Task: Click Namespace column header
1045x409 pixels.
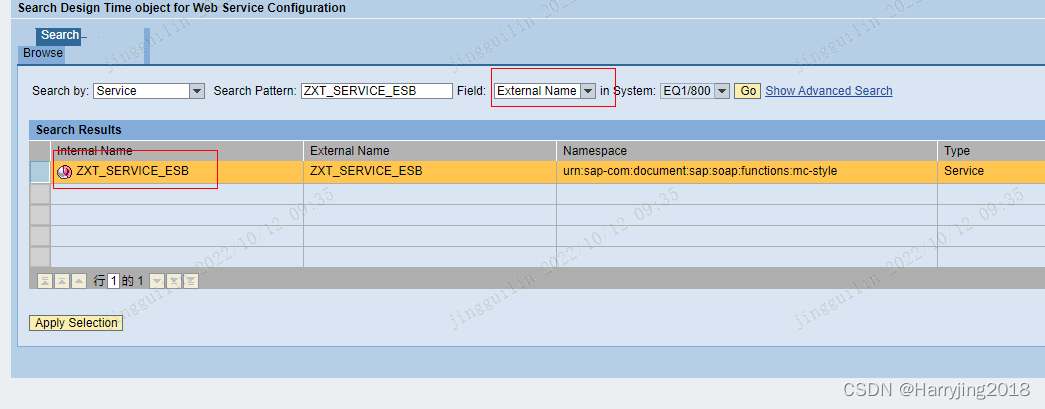Action: click(747, 151)
